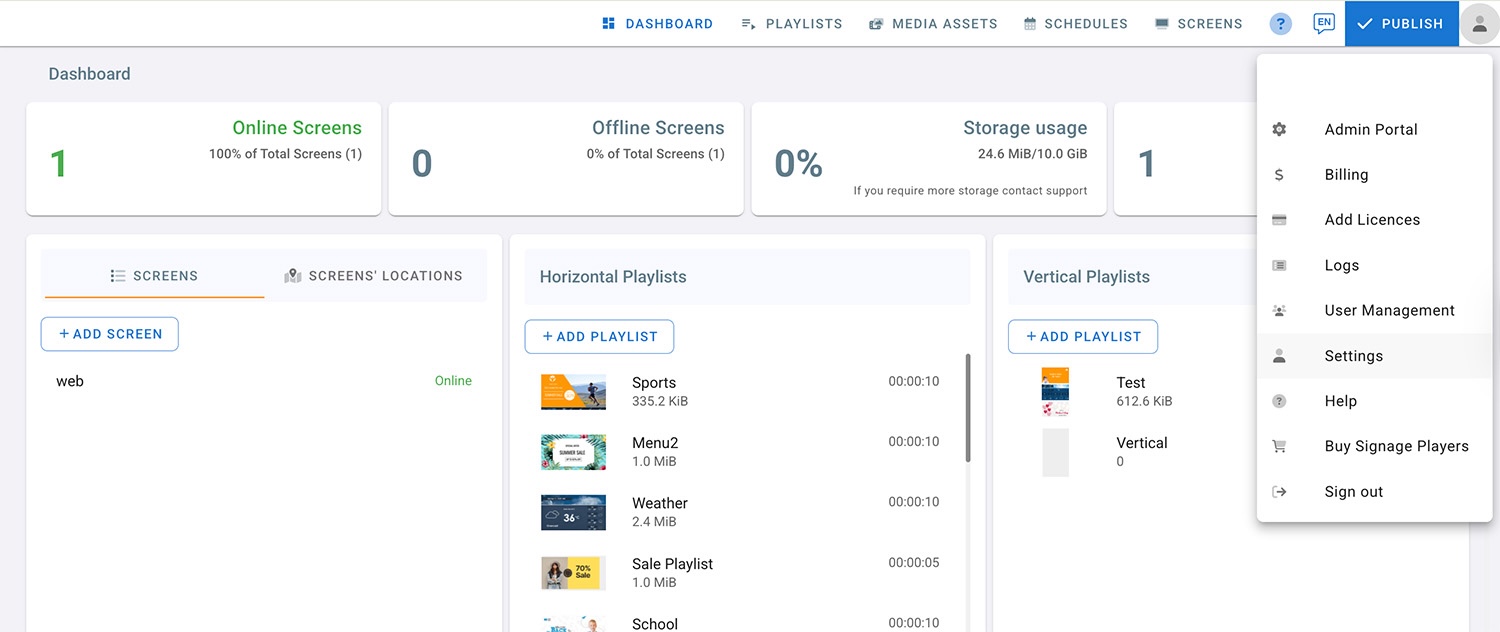Click the horizontal playlists scrollbar
This screenshot has height=632, width=1500.
point(967,408)
